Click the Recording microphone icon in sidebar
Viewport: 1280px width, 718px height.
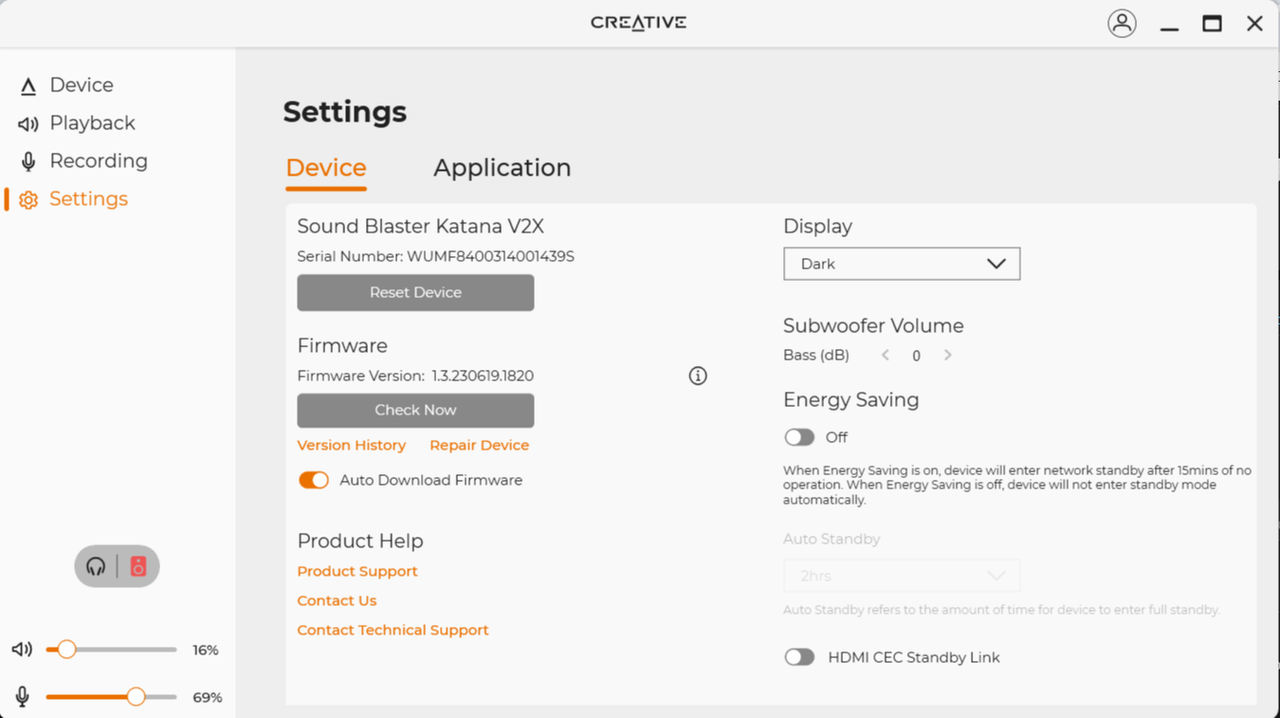28,162
